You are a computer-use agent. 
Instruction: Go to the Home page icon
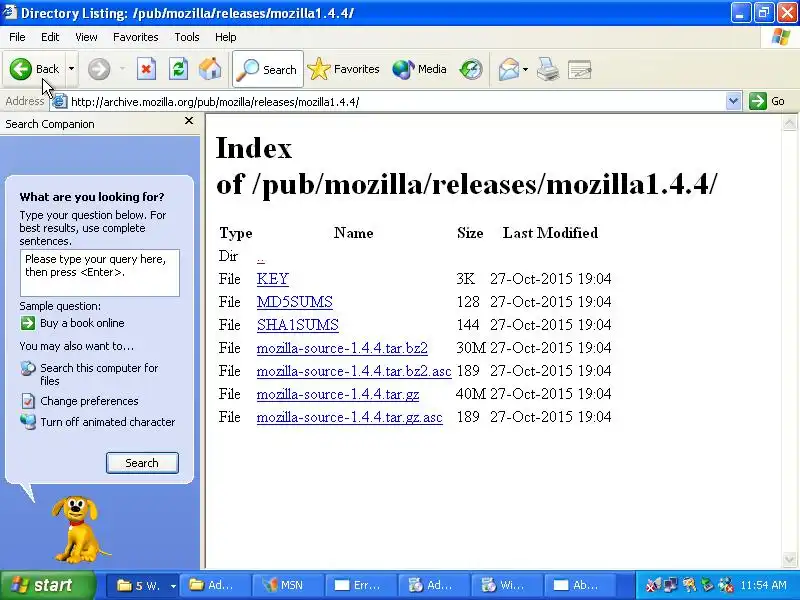(x=210, y=69)
